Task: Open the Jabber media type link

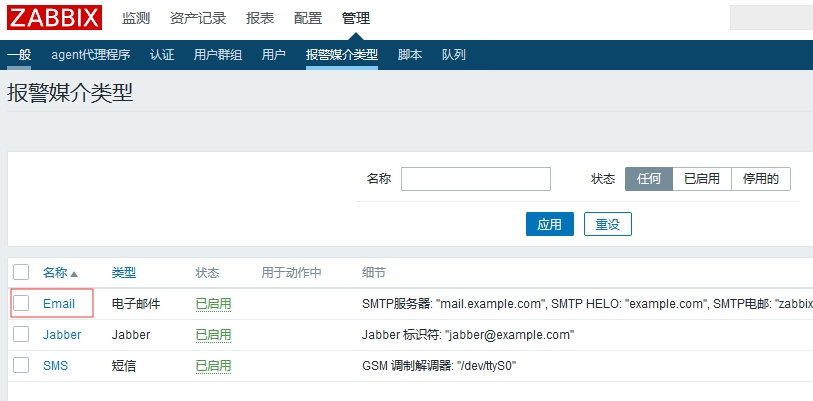Action: click(x=62, y=334)
